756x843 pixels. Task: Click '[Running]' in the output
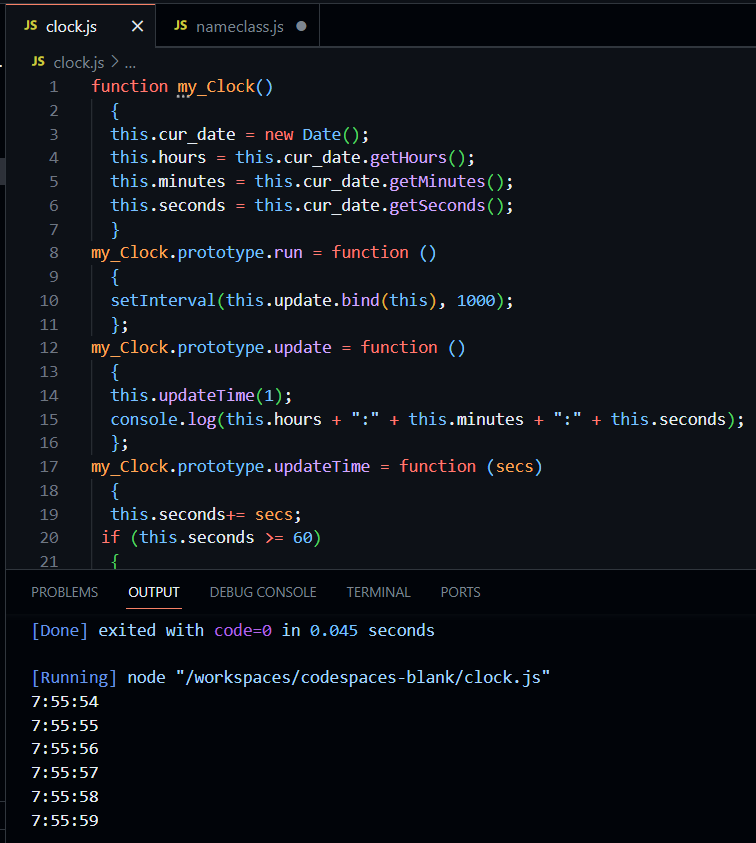[x=74, y=677]
